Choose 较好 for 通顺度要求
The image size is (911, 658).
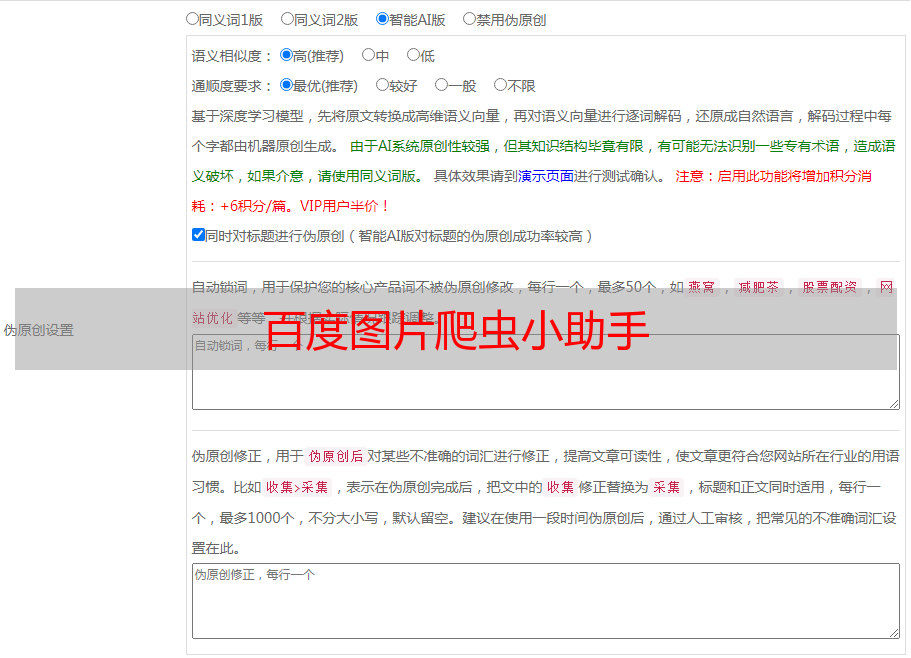click(x=382, y=86)
